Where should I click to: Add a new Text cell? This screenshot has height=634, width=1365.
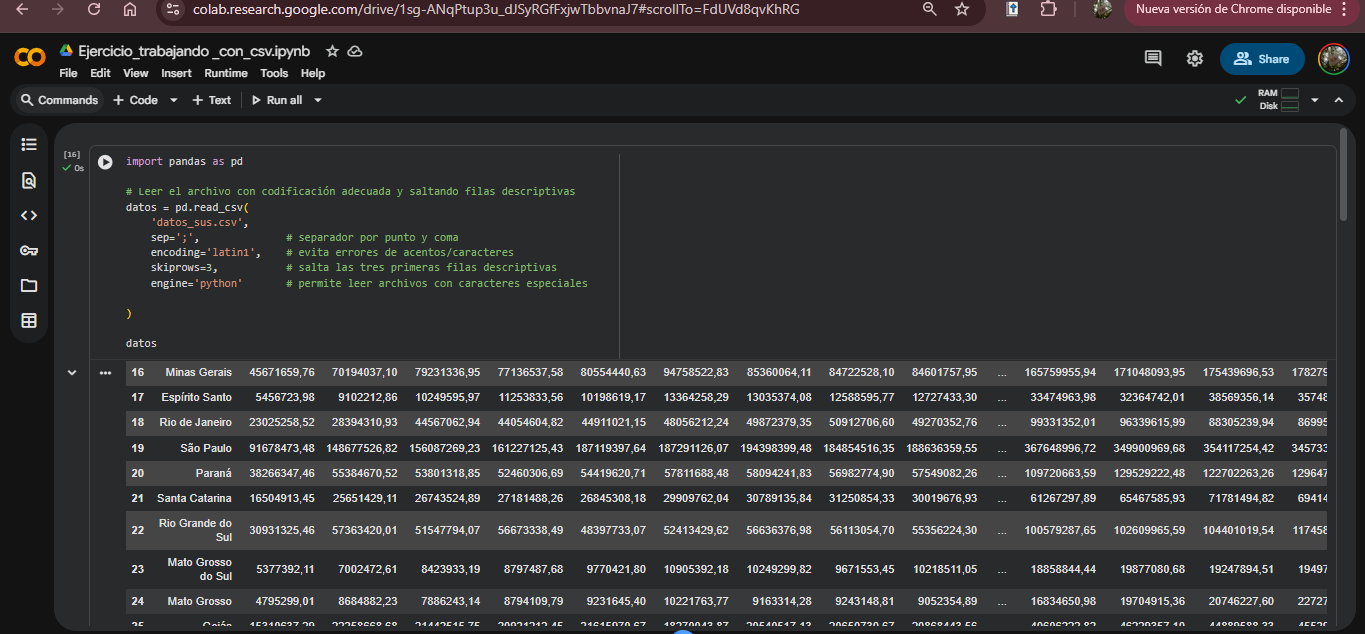point(212,100)
